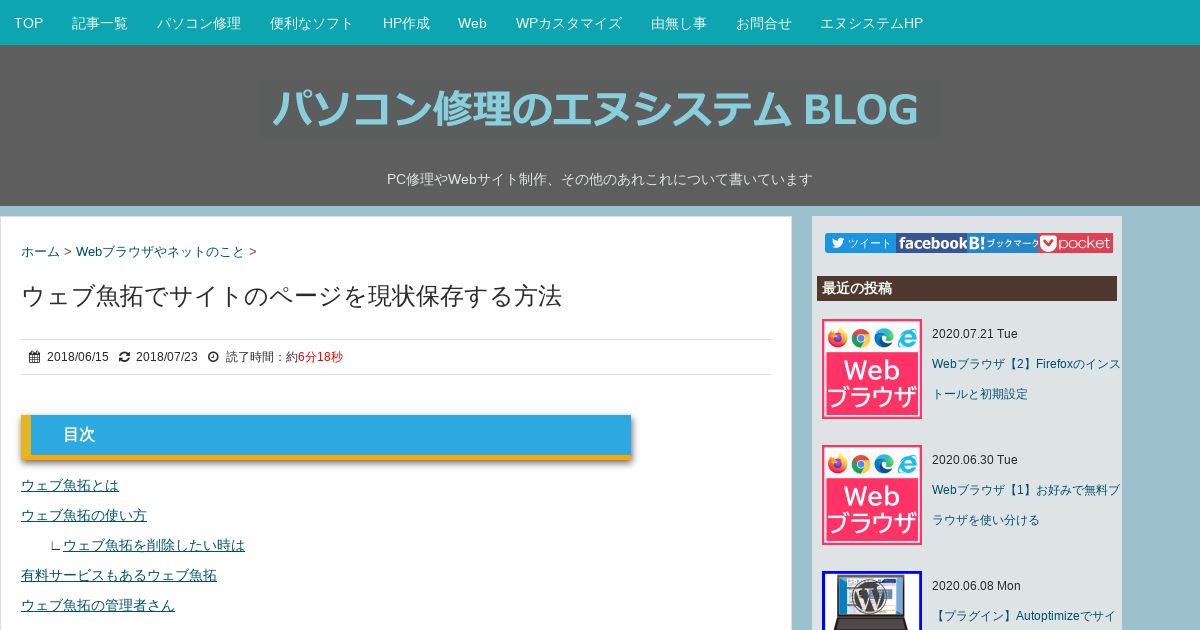1200x630 pixels.
Task: Jump to ウェブ魚拓とは in contents
Action: coord(70,485)
